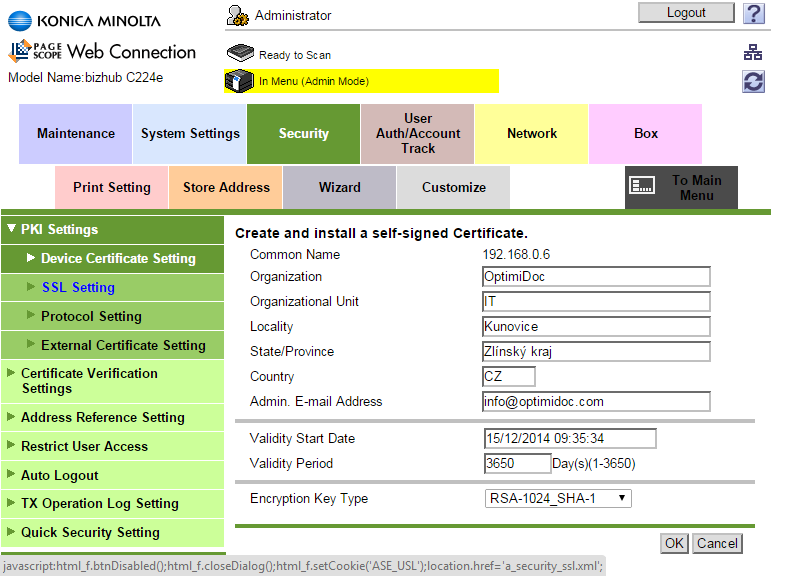Switch to the Network tab
Image resolution: width=793 pixels, height=576 pixels.
point(532,133)
